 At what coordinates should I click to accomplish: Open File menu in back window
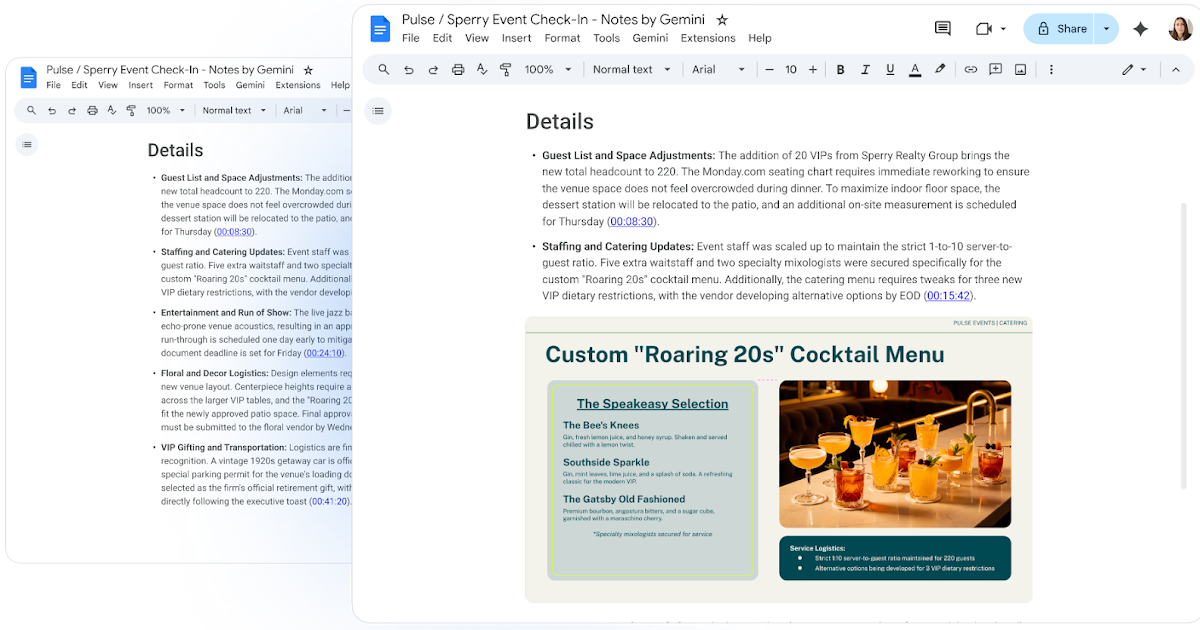pyautogui.click(x=54, y=85)
